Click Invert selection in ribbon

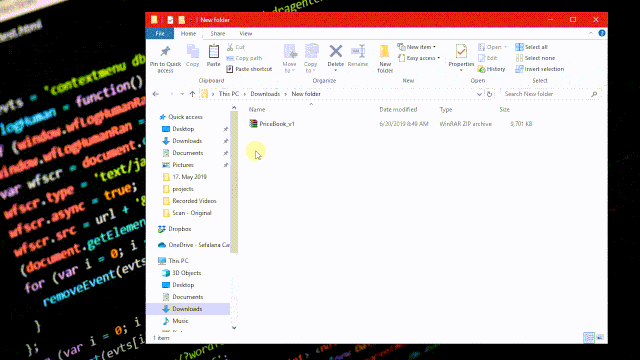point(540,69)
